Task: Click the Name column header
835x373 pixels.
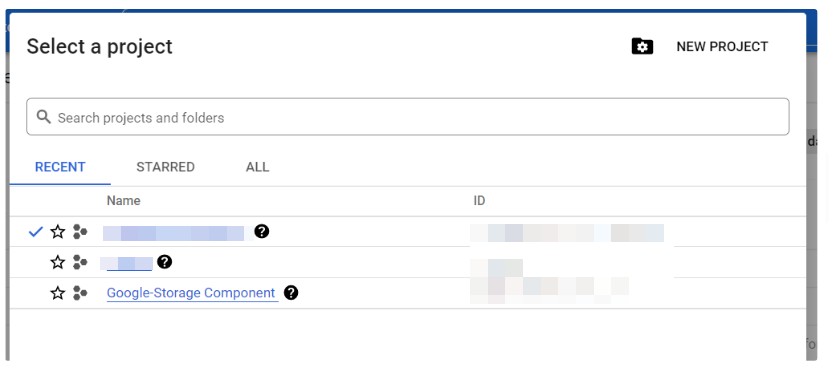Action: pyautogui.click(x=123, y=201)
